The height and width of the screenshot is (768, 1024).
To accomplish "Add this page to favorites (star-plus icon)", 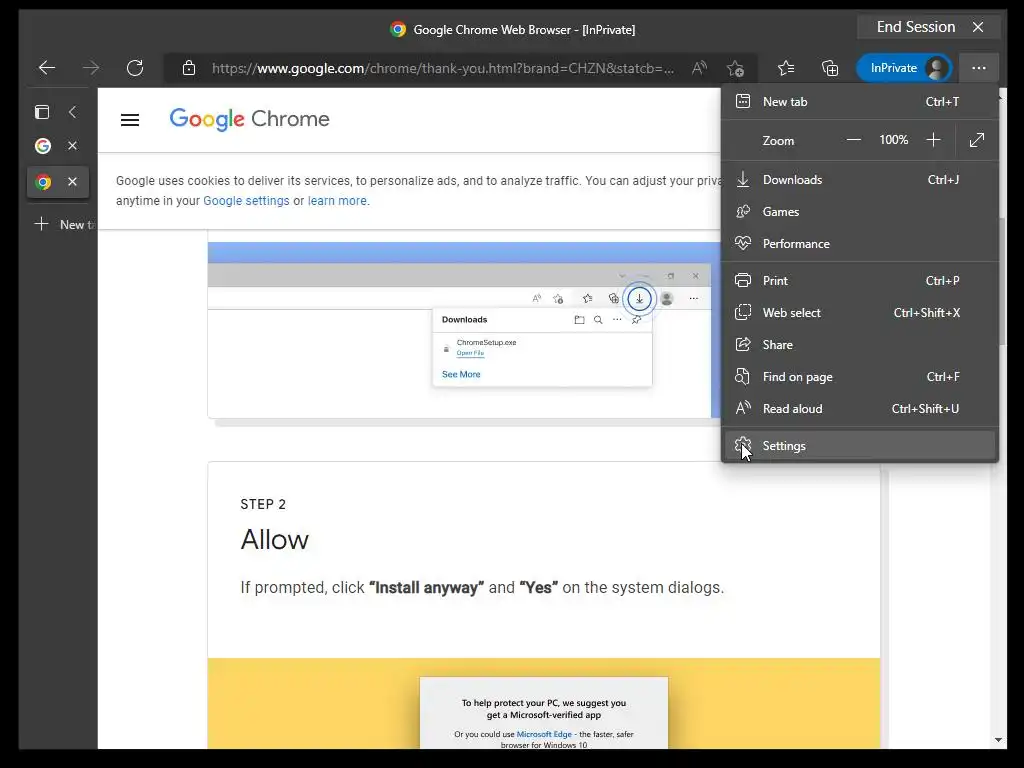I will (x=735, y=68).
